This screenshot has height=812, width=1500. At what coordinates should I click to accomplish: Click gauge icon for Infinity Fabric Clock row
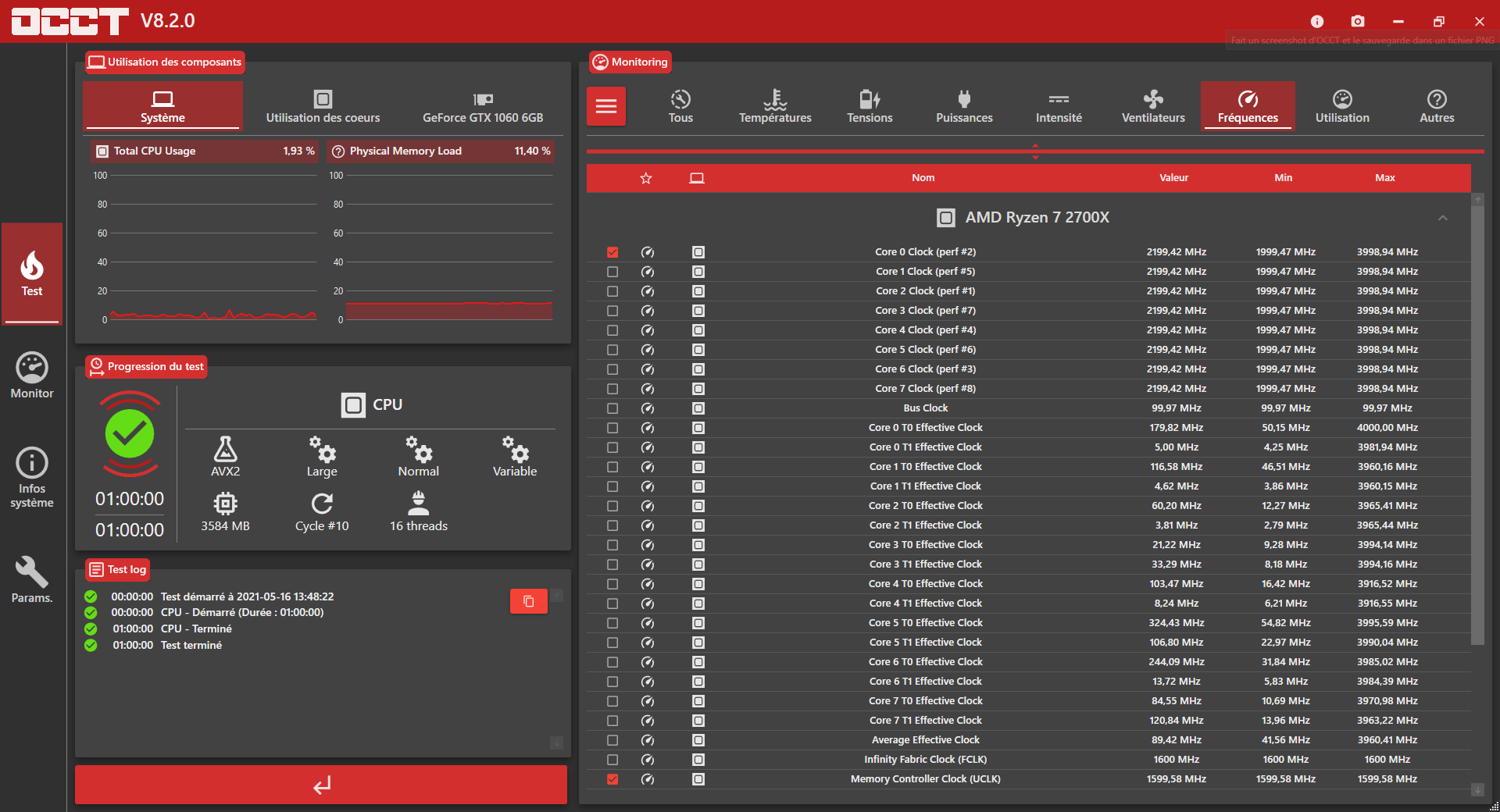648,760
